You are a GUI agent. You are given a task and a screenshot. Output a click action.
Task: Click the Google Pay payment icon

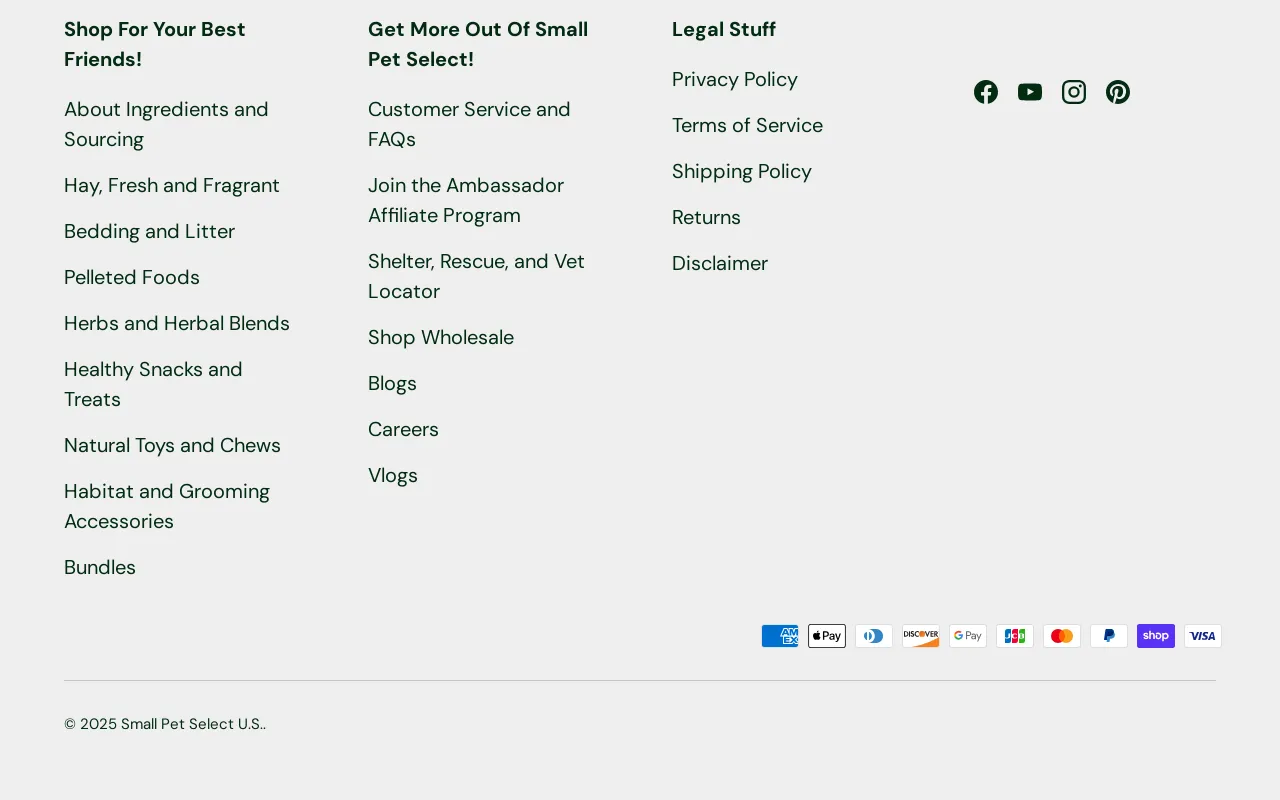click(968, 636)
